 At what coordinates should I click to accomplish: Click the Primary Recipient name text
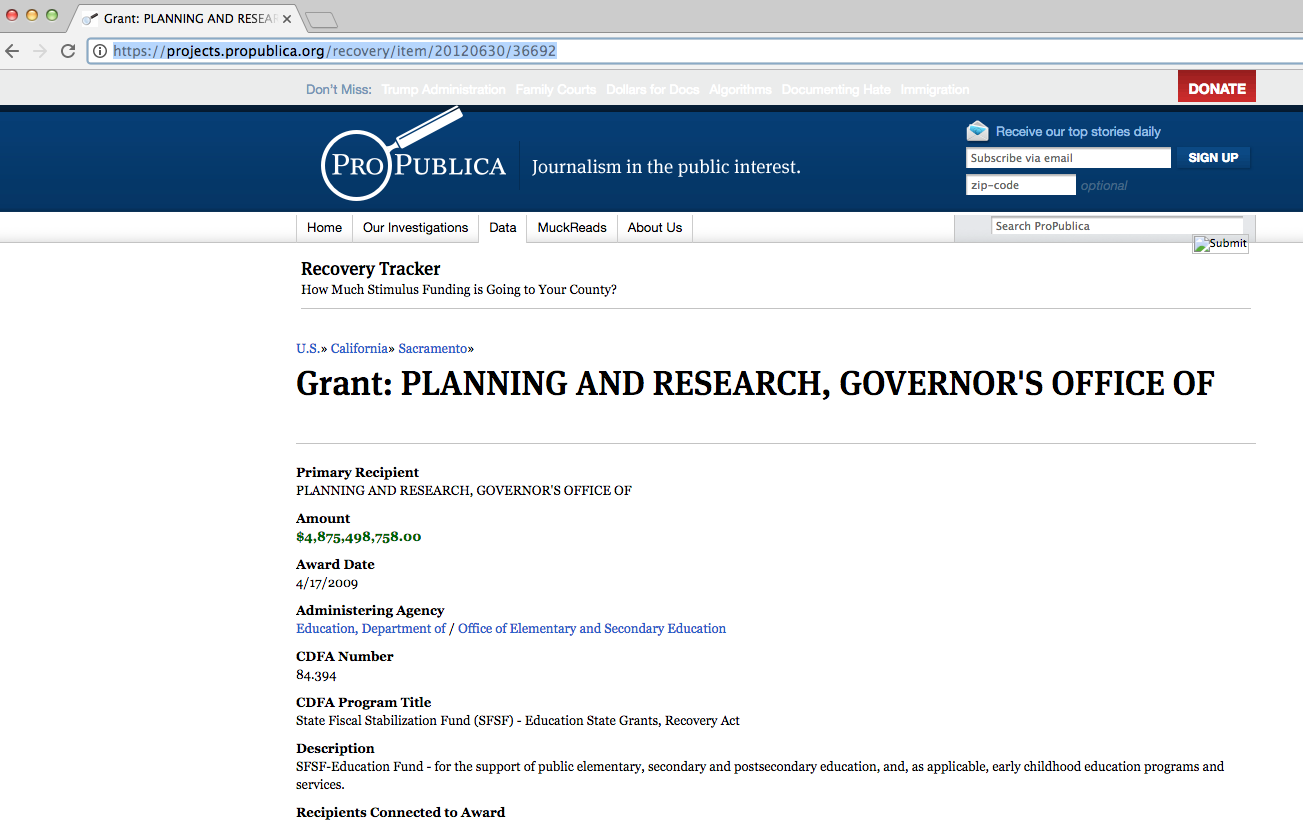coord(464,491)
